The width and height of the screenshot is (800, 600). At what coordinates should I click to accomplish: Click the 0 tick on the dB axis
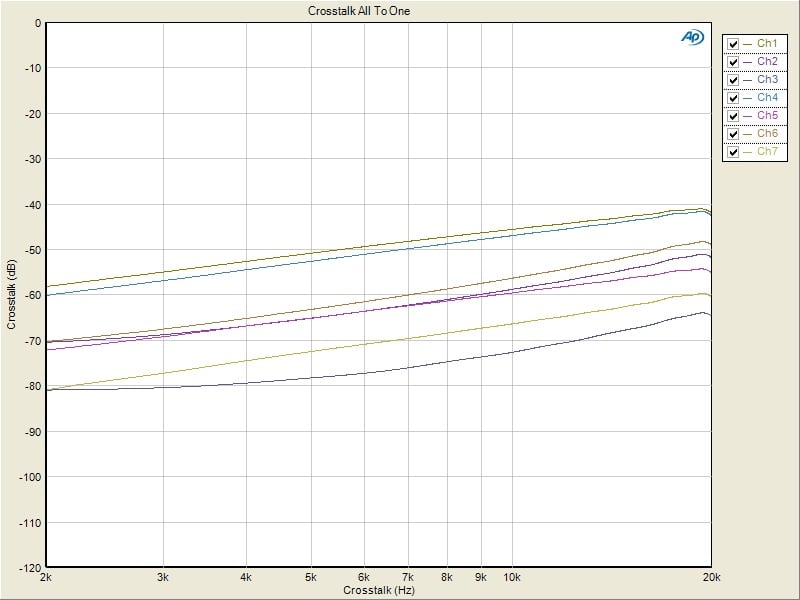click(x=37, y=23)
